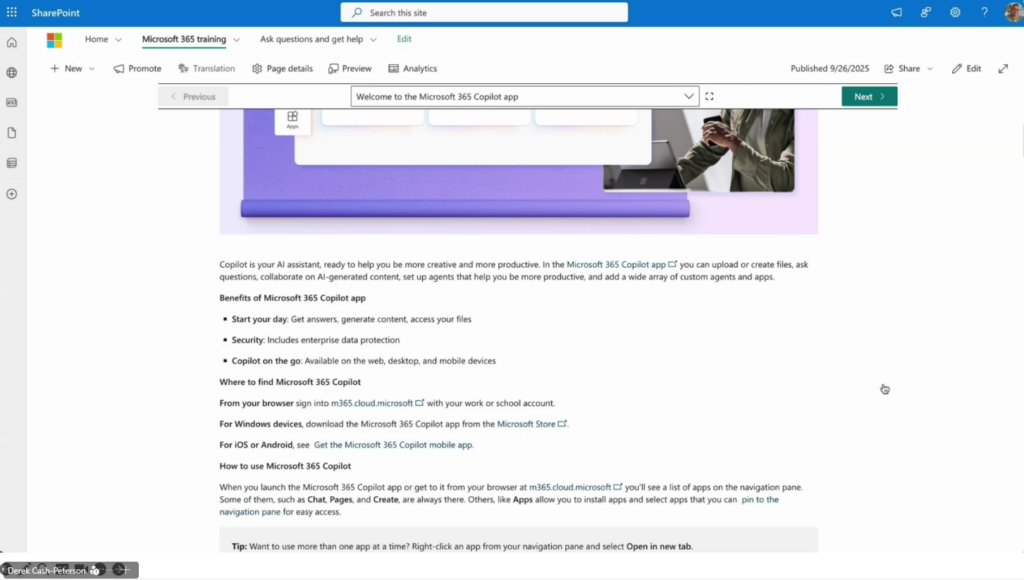The width and height of the screenshot is (1024, 580).
Task: Select Ask questions and get help menu
Action: click(312, 39)
